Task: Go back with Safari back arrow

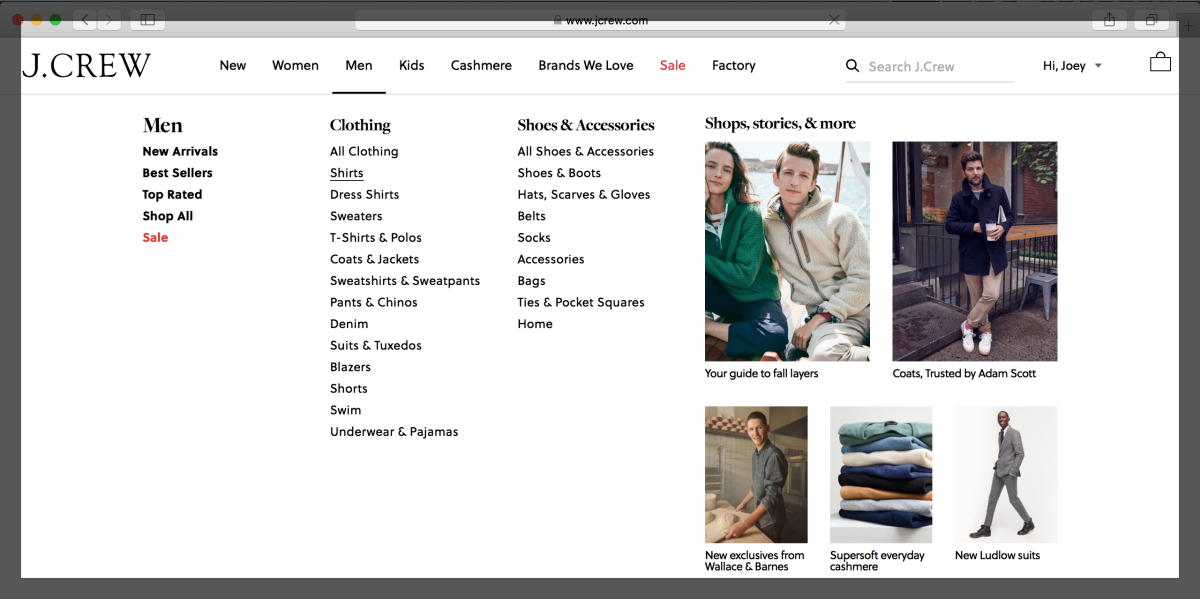Action: tap(85, 19)
